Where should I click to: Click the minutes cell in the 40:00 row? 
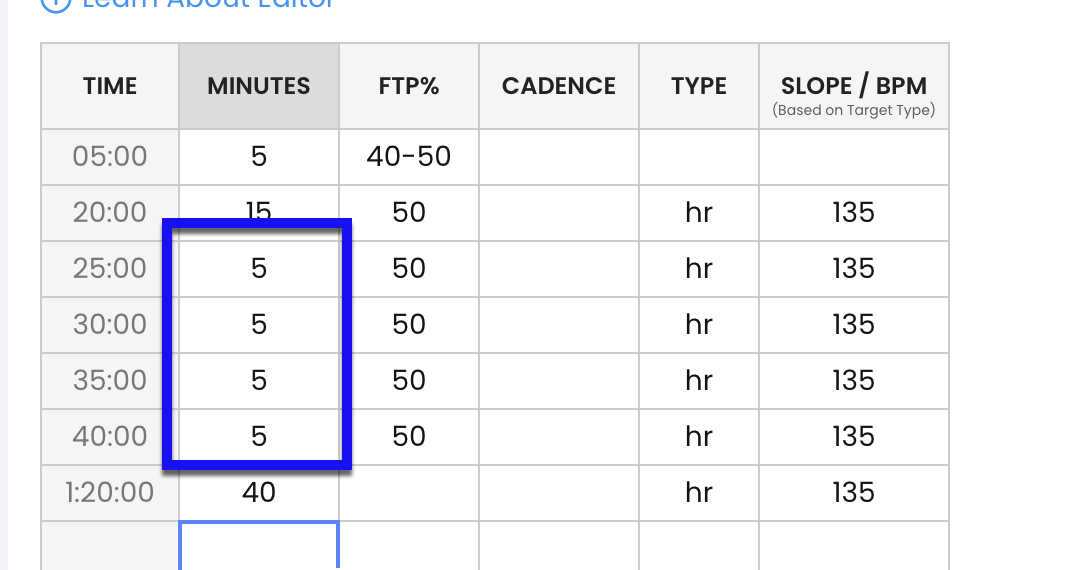coord(259,437)
